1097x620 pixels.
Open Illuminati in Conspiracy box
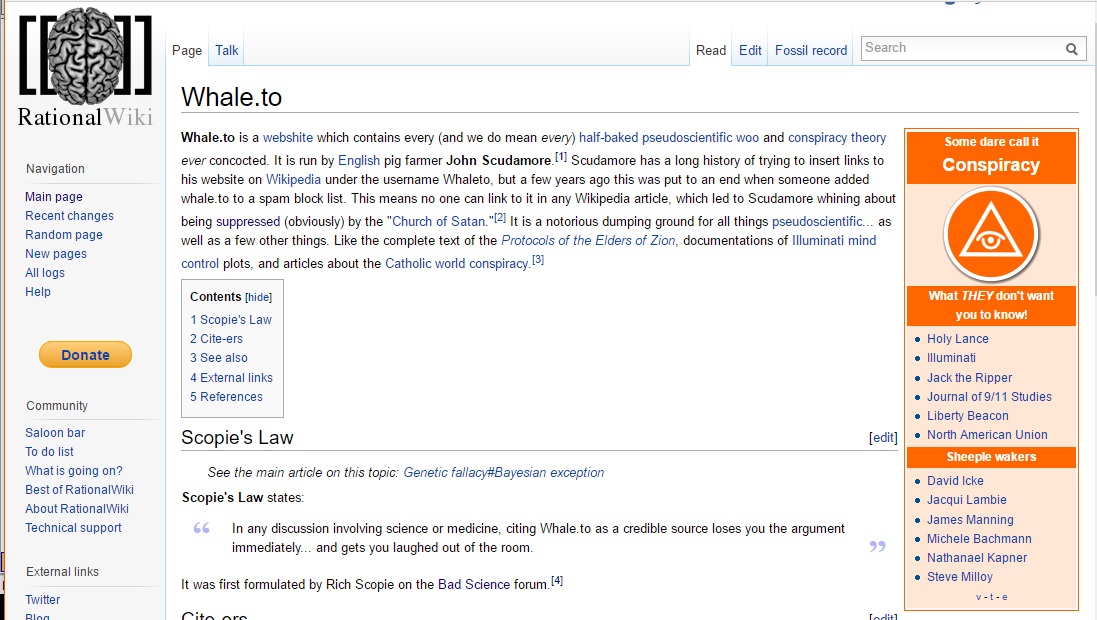(951, 358)
